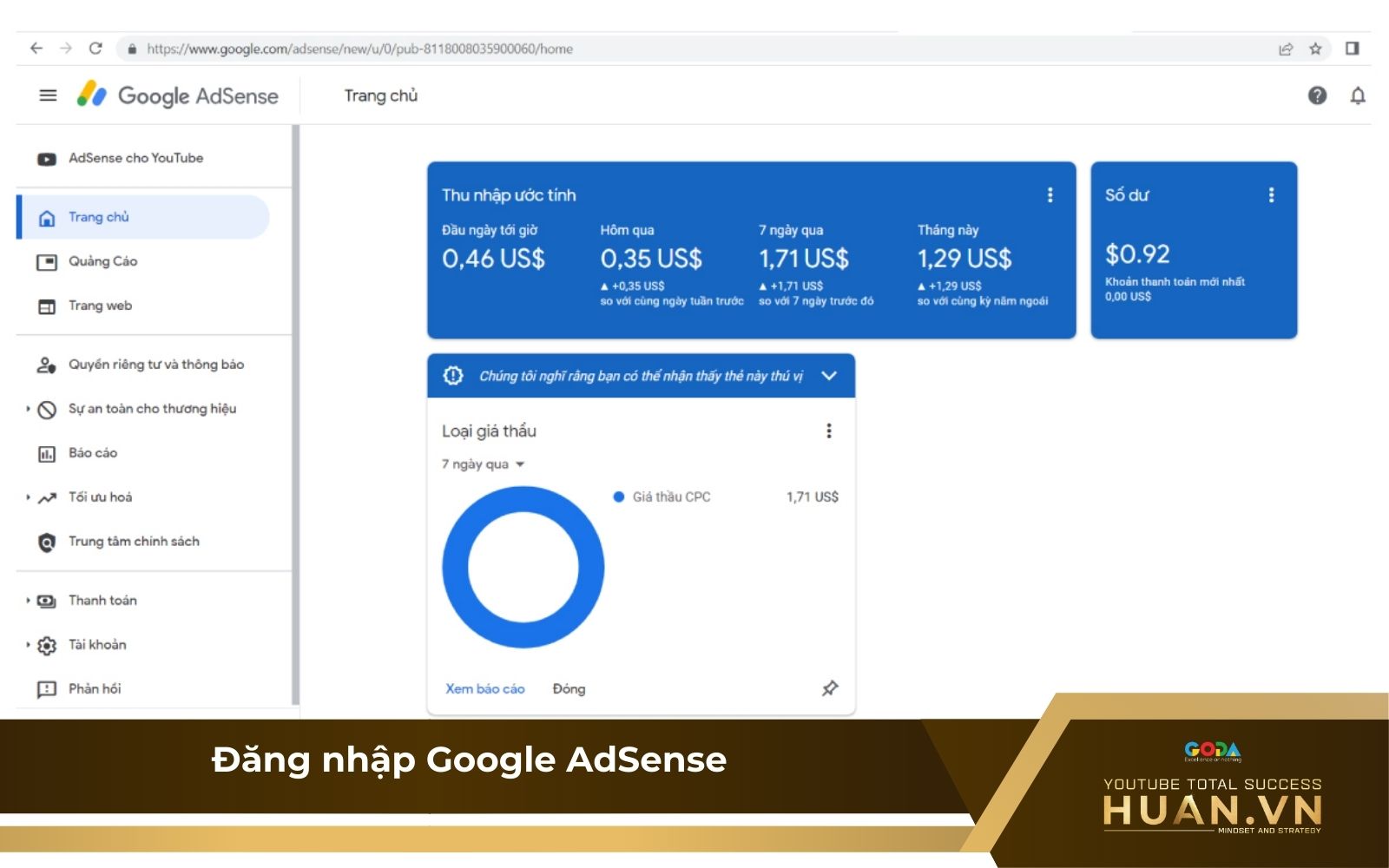Expand the Tài khoản arrow
The width and height of the screenshot is (1389, 868).
coord(28,644)
